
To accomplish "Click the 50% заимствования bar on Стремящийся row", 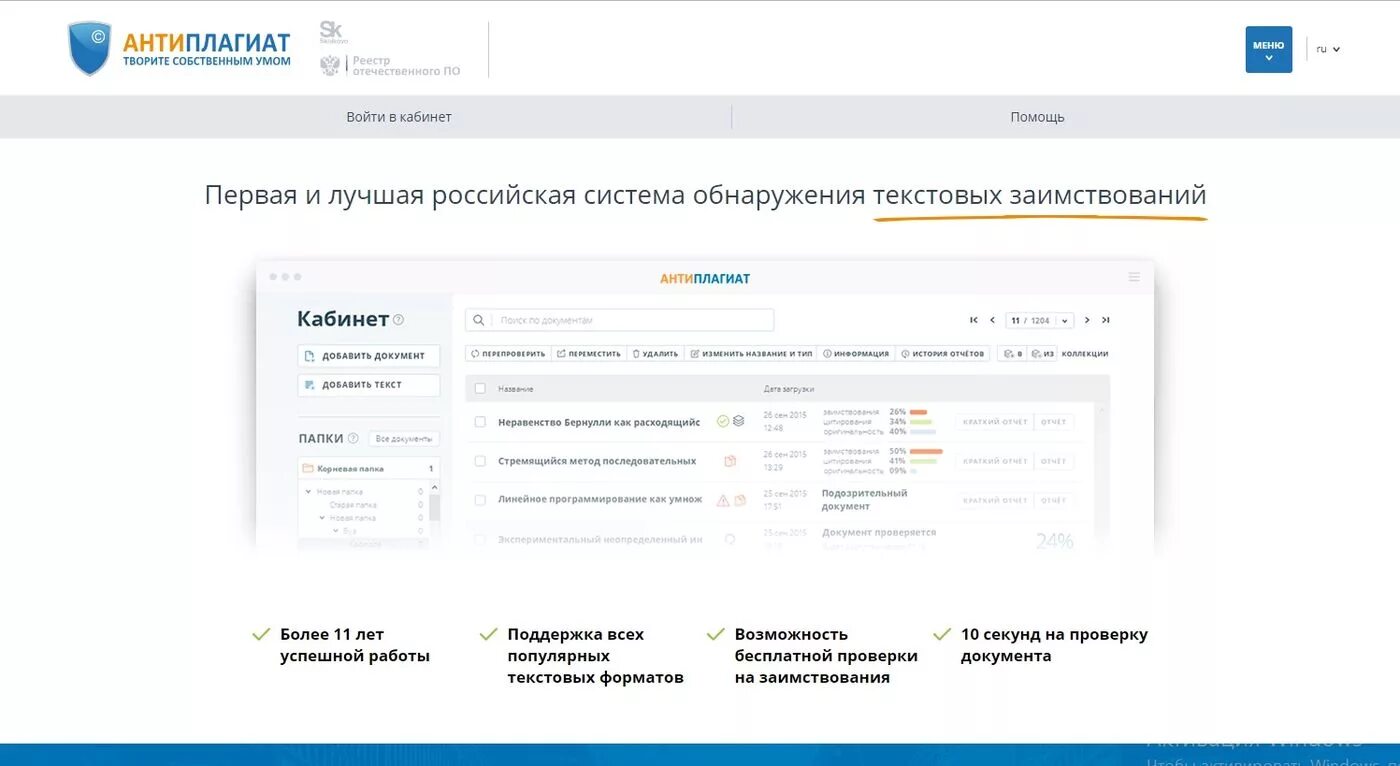I will (926, 451).
